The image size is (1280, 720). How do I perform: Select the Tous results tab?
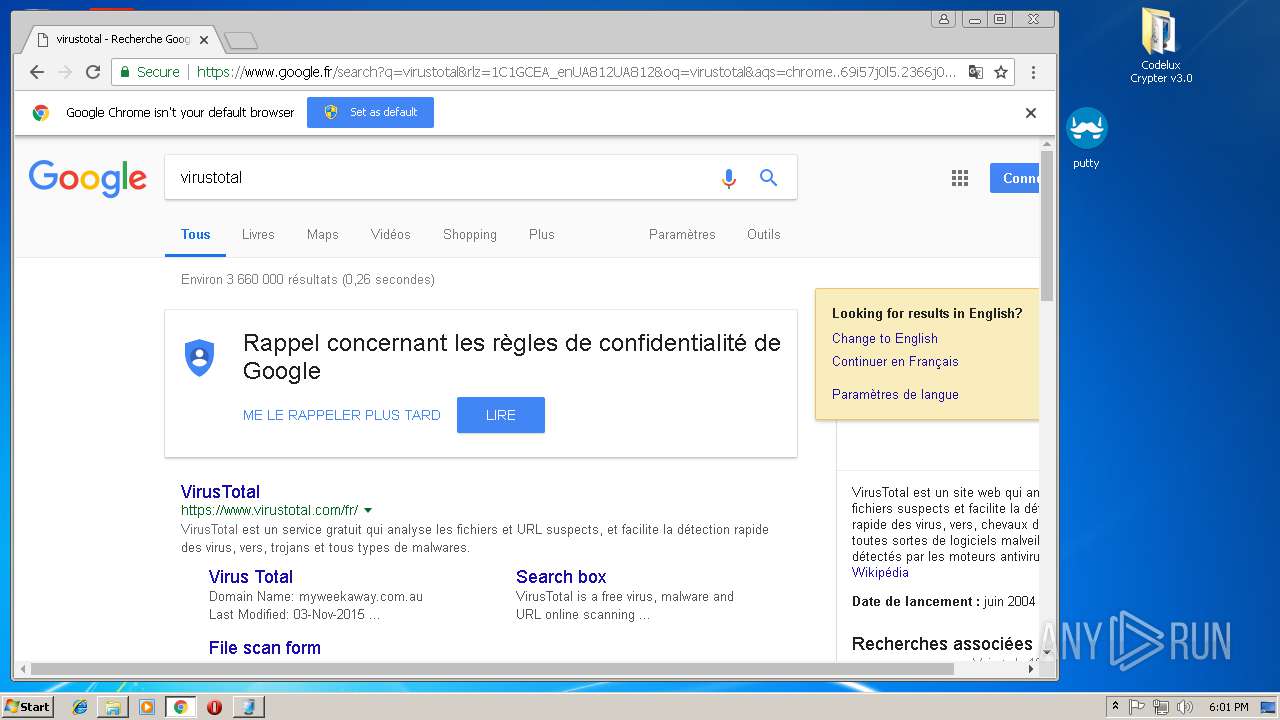coord(196,234)
